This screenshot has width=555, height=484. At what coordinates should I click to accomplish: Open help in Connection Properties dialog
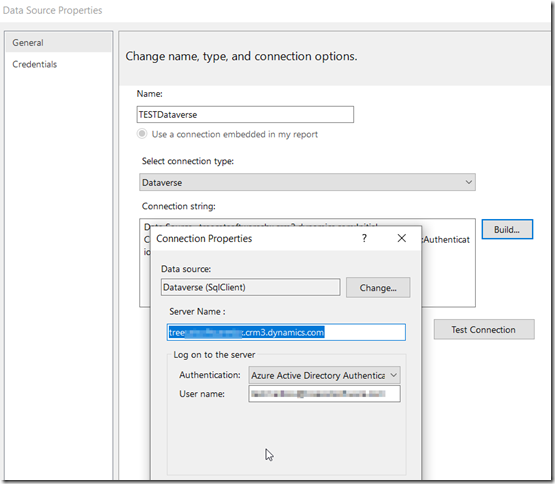click(x=364, y=238)
